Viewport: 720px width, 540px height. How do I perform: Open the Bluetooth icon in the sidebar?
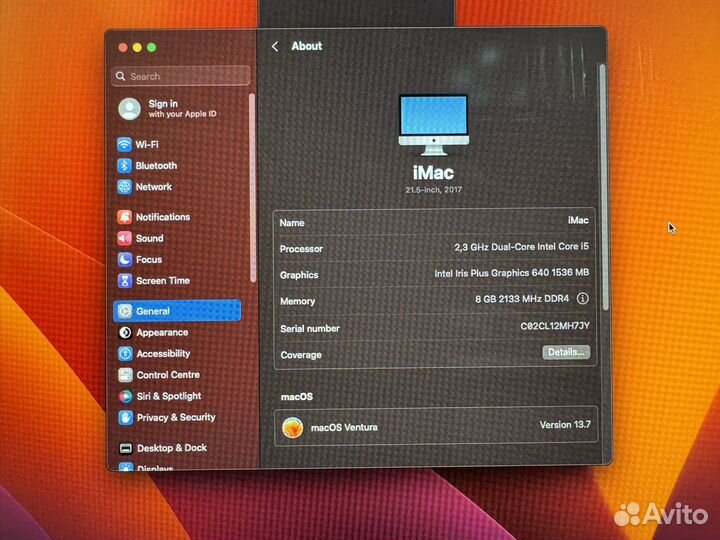click(x=124, y=165)
